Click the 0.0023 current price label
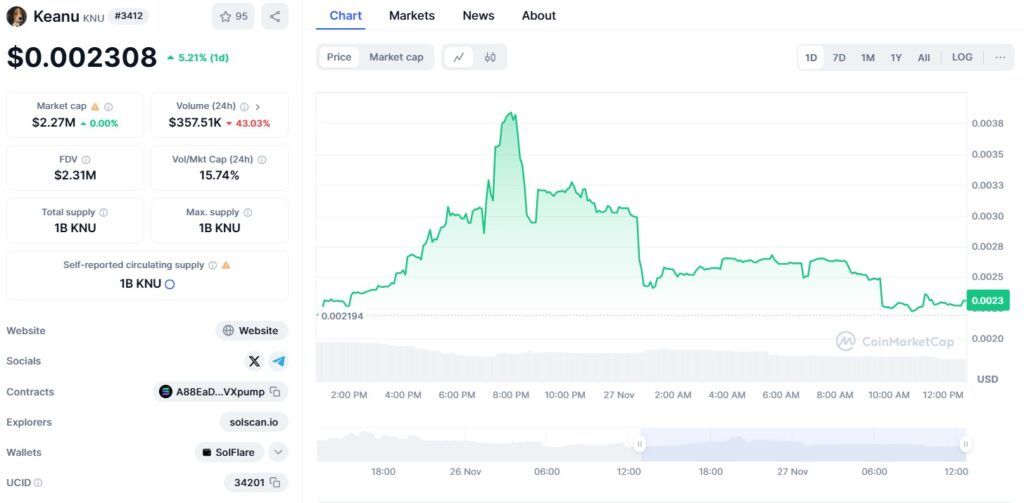Screen dimensions: 1024x503 pos(987,300)
